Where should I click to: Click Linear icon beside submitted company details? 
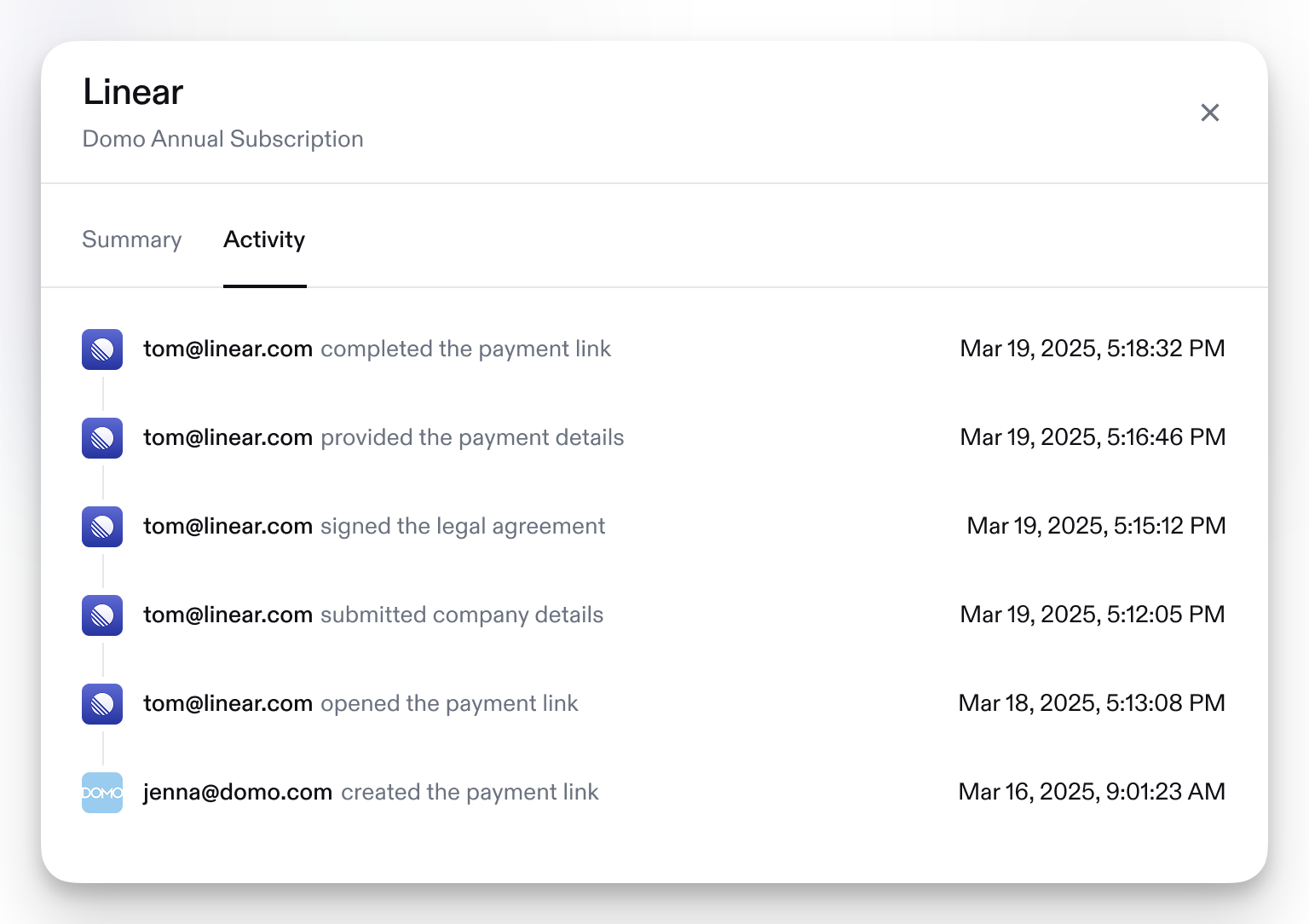click(x=102, y=615)
